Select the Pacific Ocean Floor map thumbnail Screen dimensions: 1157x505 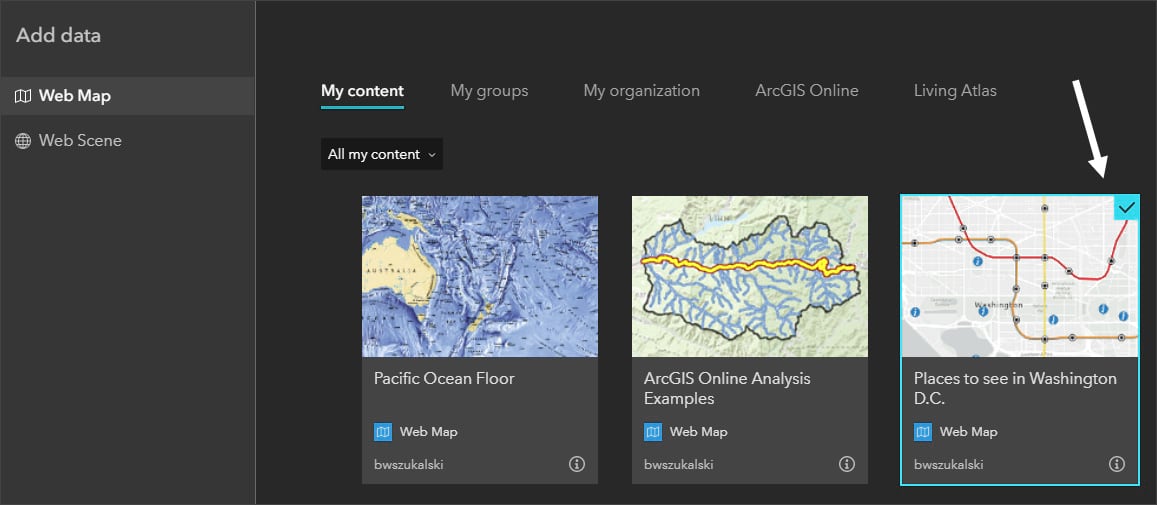point(480,276)
